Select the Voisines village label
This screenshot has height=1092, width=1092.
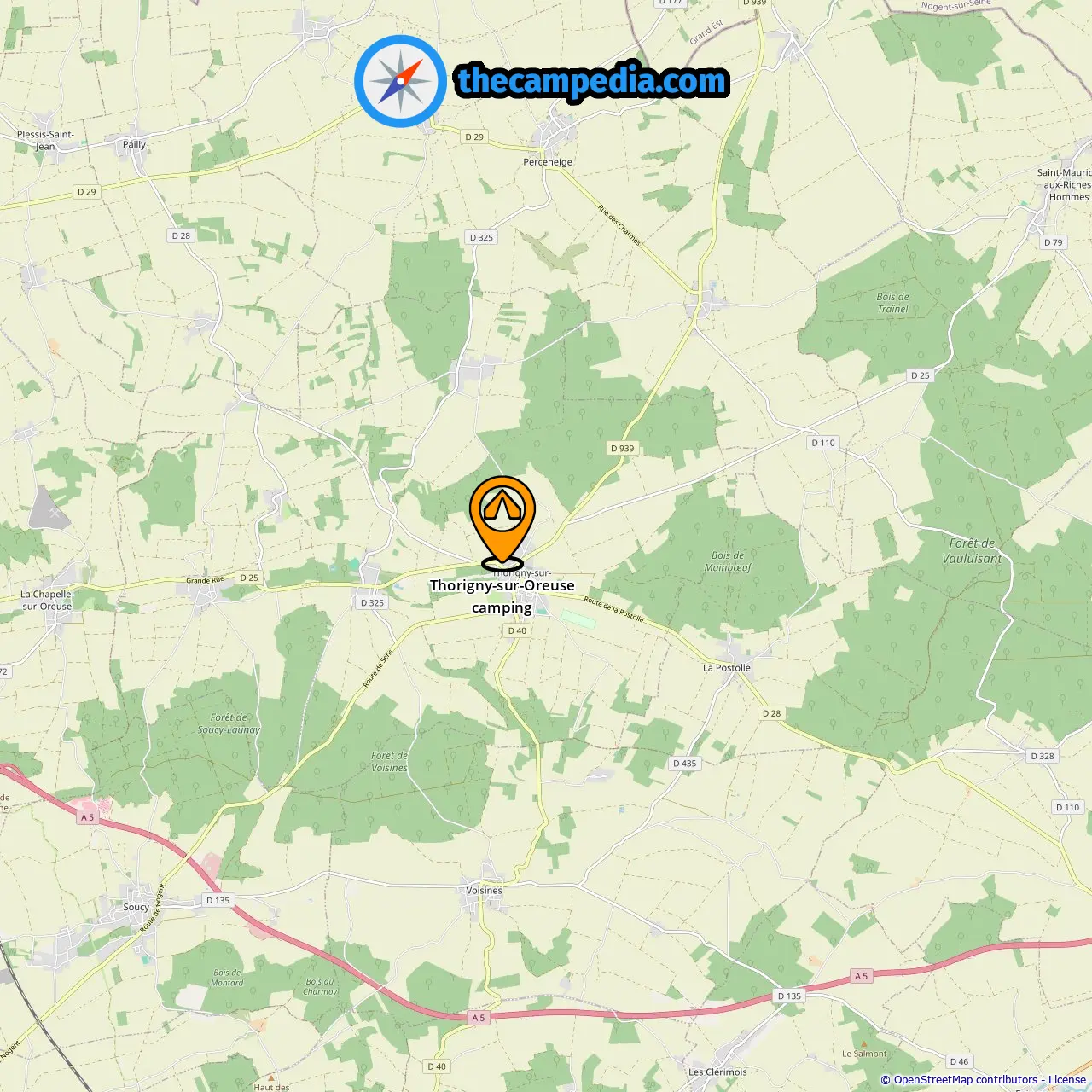pos(484,890)
